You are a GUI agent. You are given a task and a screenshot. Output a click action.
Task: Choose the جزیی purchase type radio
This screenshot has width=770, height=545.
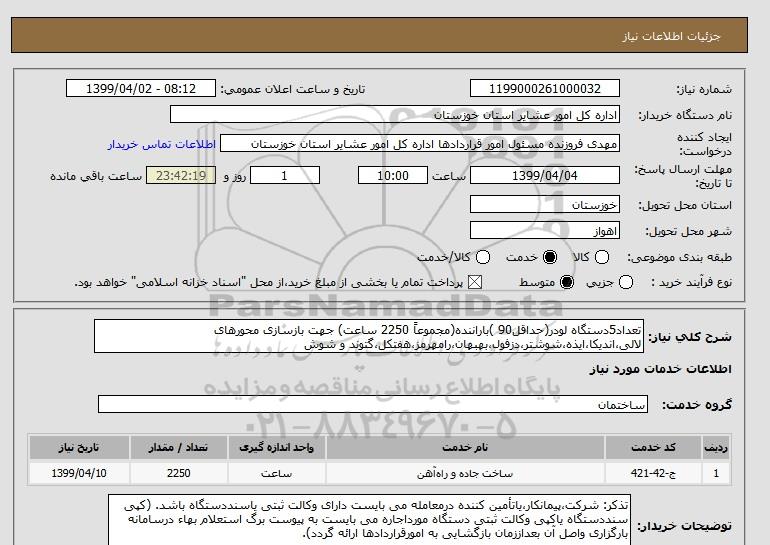click(626, 282)
